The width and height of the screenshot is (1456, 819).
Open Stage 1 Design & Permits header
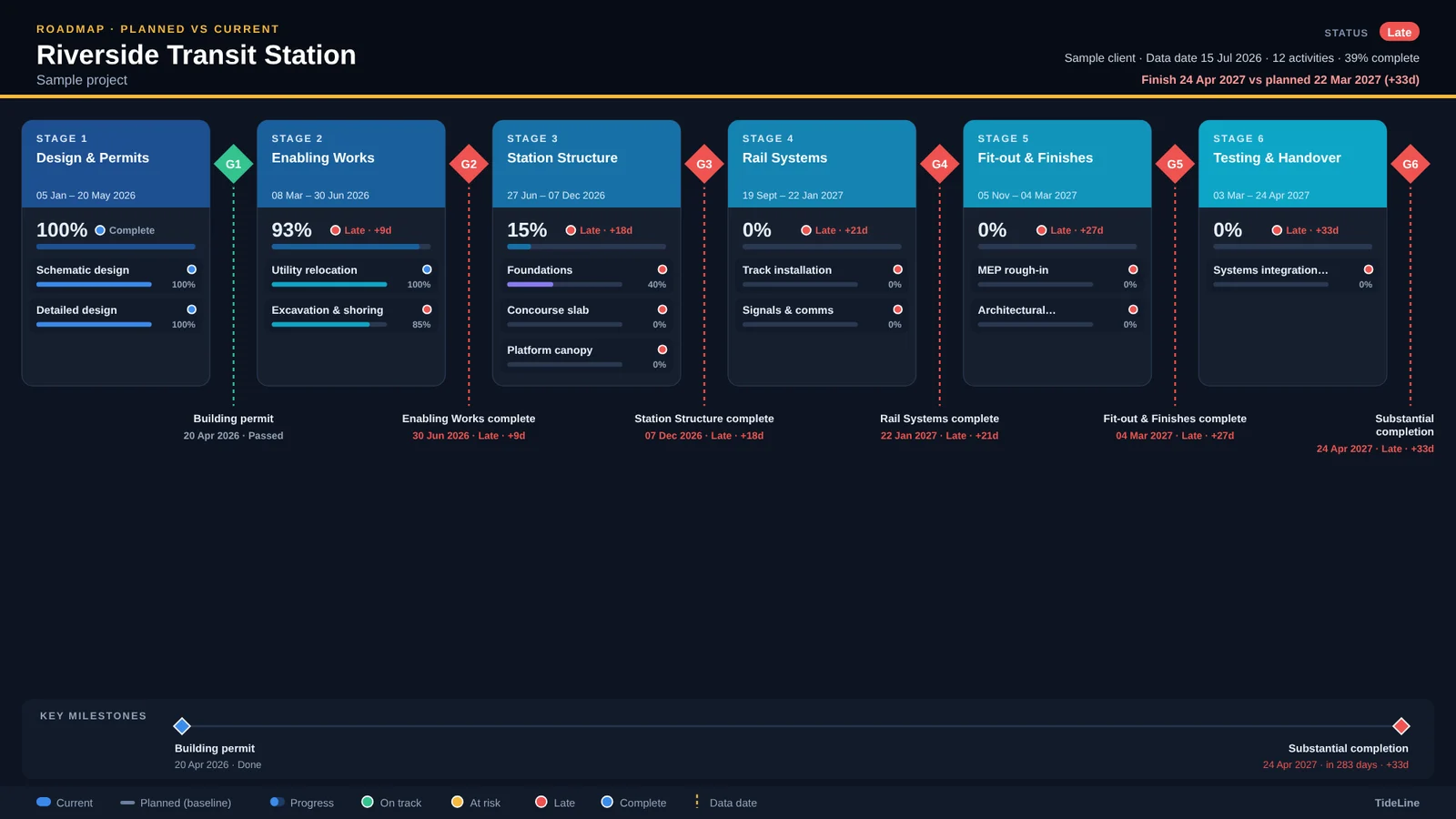pyautogui.click(x=116, y=164)
